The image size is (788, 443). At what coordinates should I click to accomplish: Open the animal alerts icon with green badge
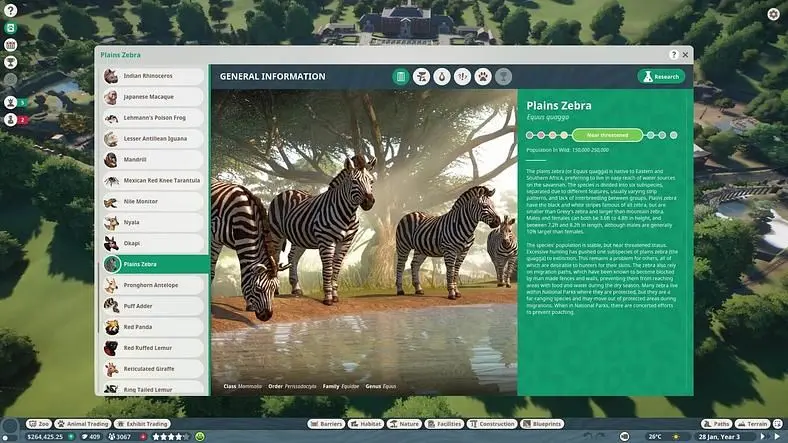(11, 102)
